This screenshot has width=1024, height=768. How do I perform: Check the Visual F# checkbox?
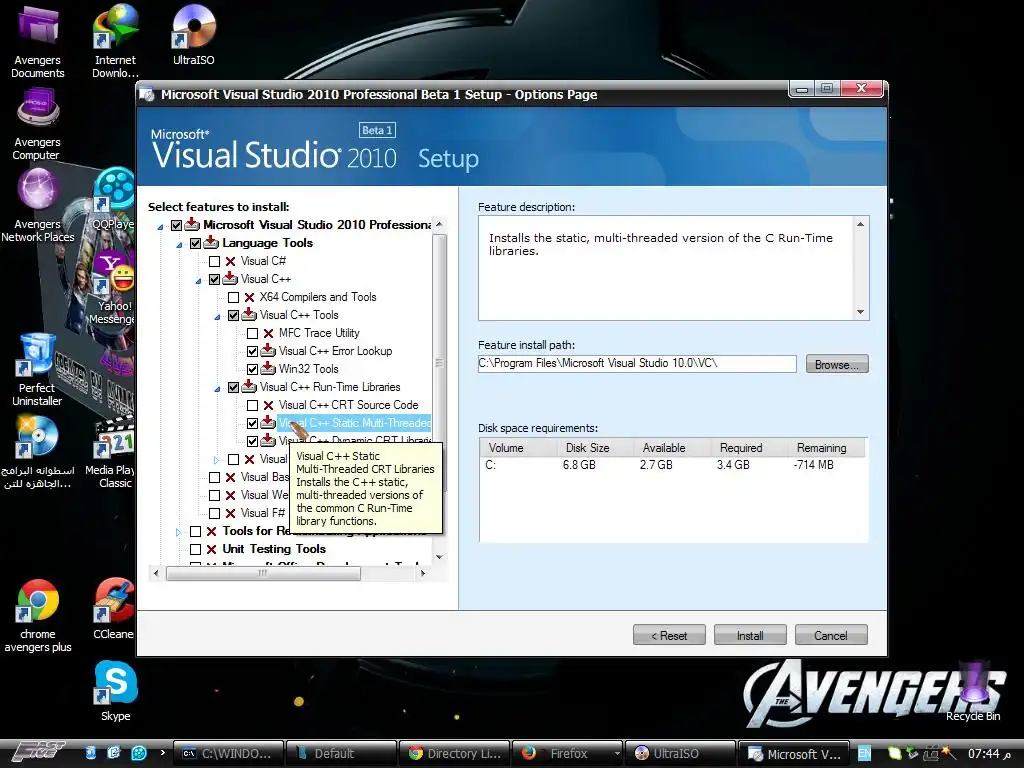[x=214, y=513]
